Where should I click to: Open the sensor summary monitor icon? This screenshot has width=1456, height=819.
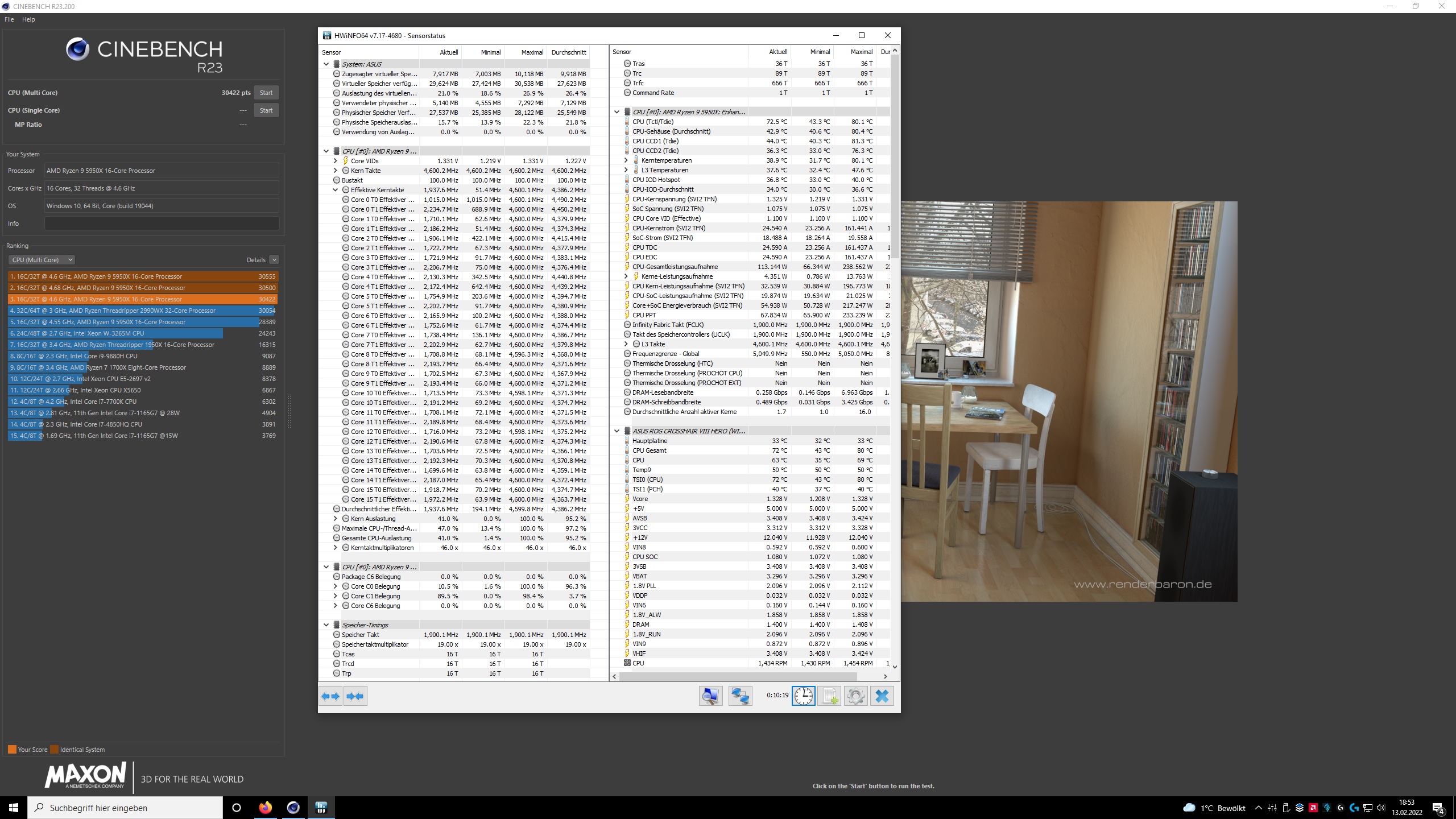click(x=710, y=696)
